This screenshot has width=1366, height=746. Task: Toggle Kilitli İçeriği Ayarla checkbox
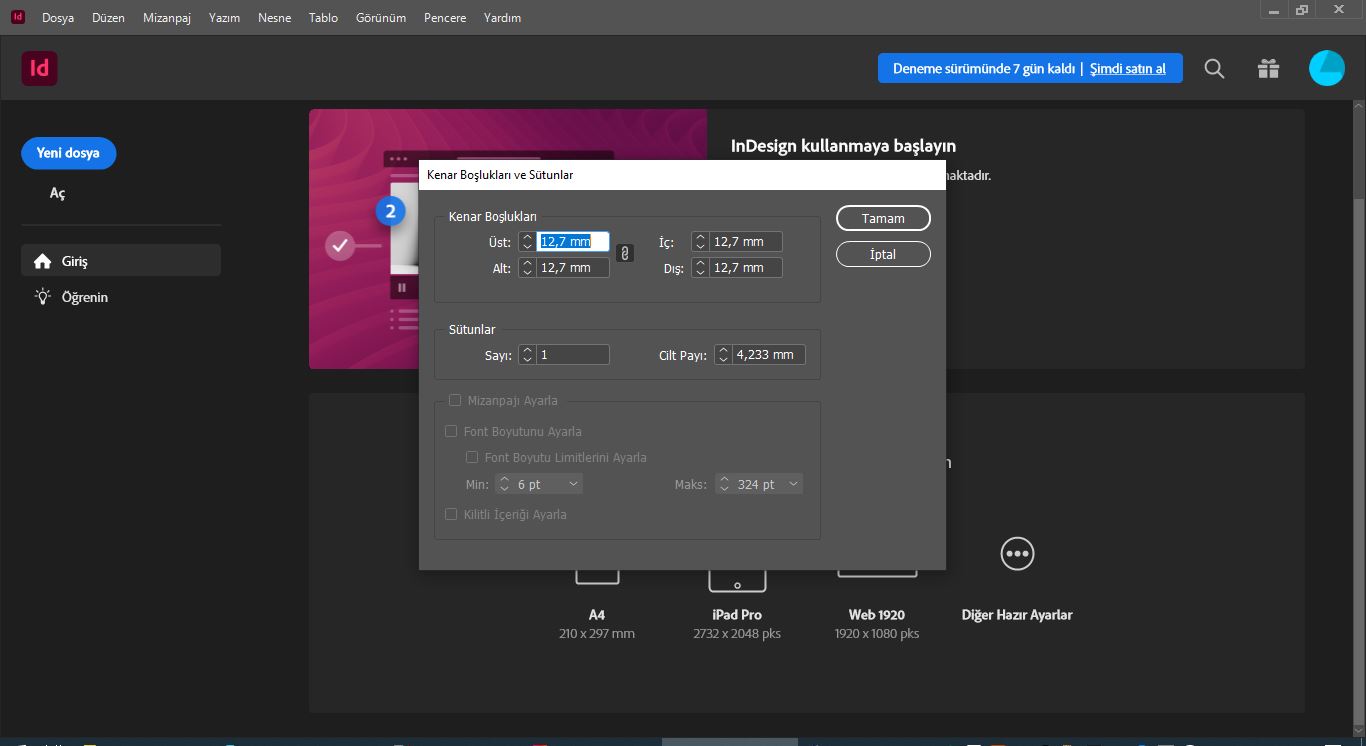coord(450,515)
